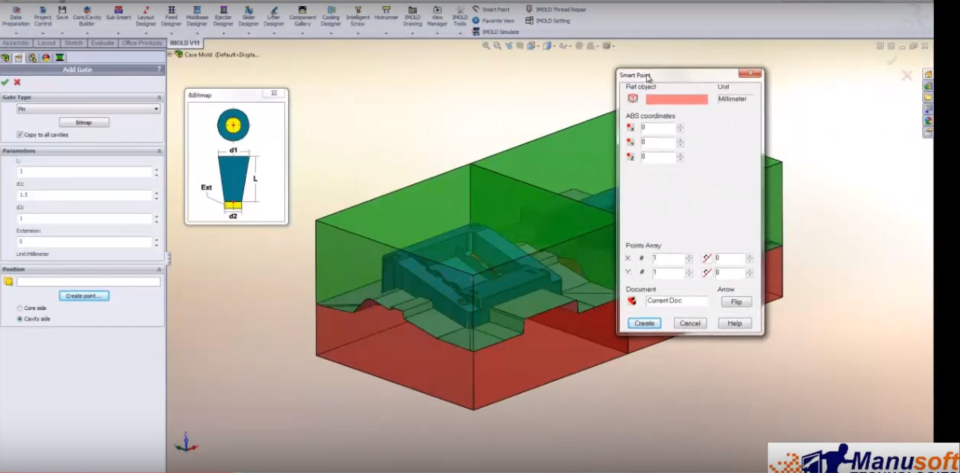
Task: Click the Smart Point toolbar command
Action: point(491,10)
